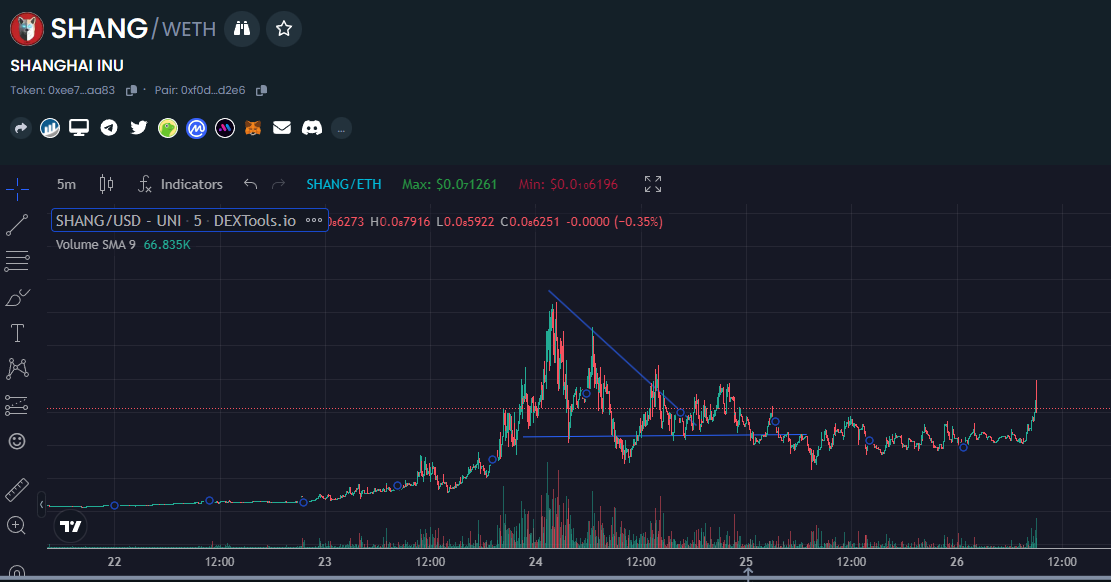Copy the pair address 0xf0d...d2e6
The height and width of the screenshot is (582, 1111).
click(x=261, y=91)
